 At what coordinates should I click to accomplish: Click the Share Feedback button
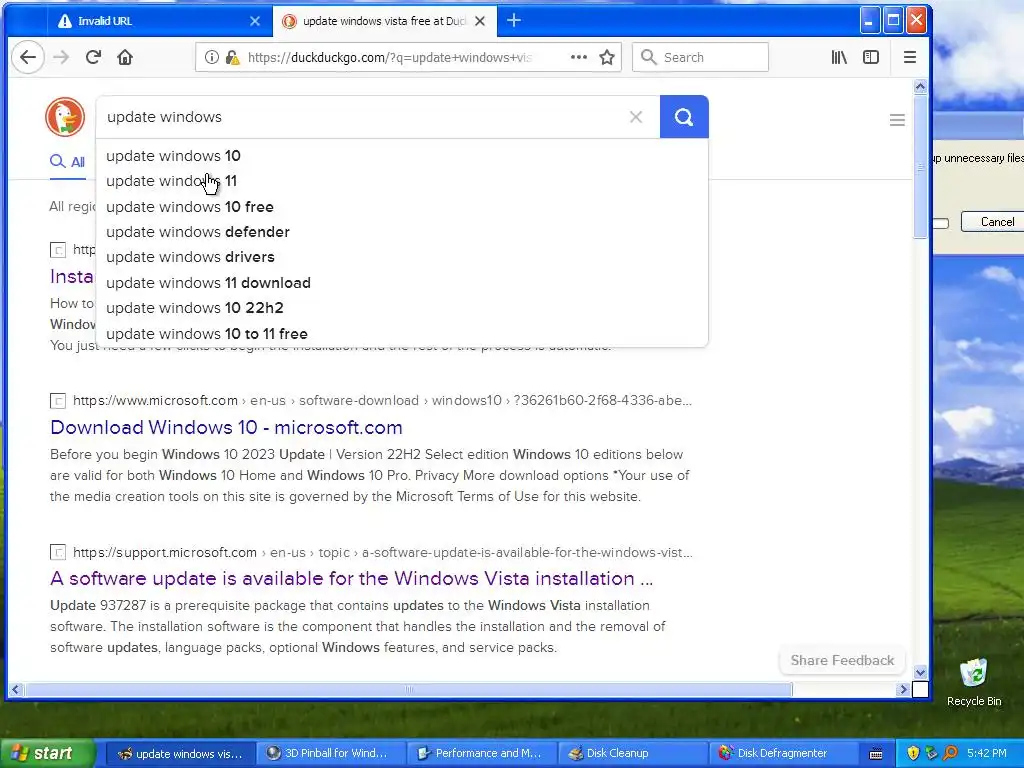[x=842, y=660]
